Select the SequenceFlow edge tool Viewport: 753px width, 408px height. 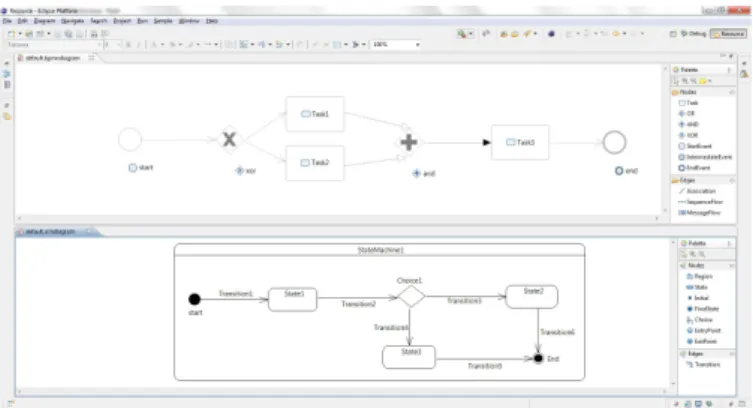coord(700,202)
